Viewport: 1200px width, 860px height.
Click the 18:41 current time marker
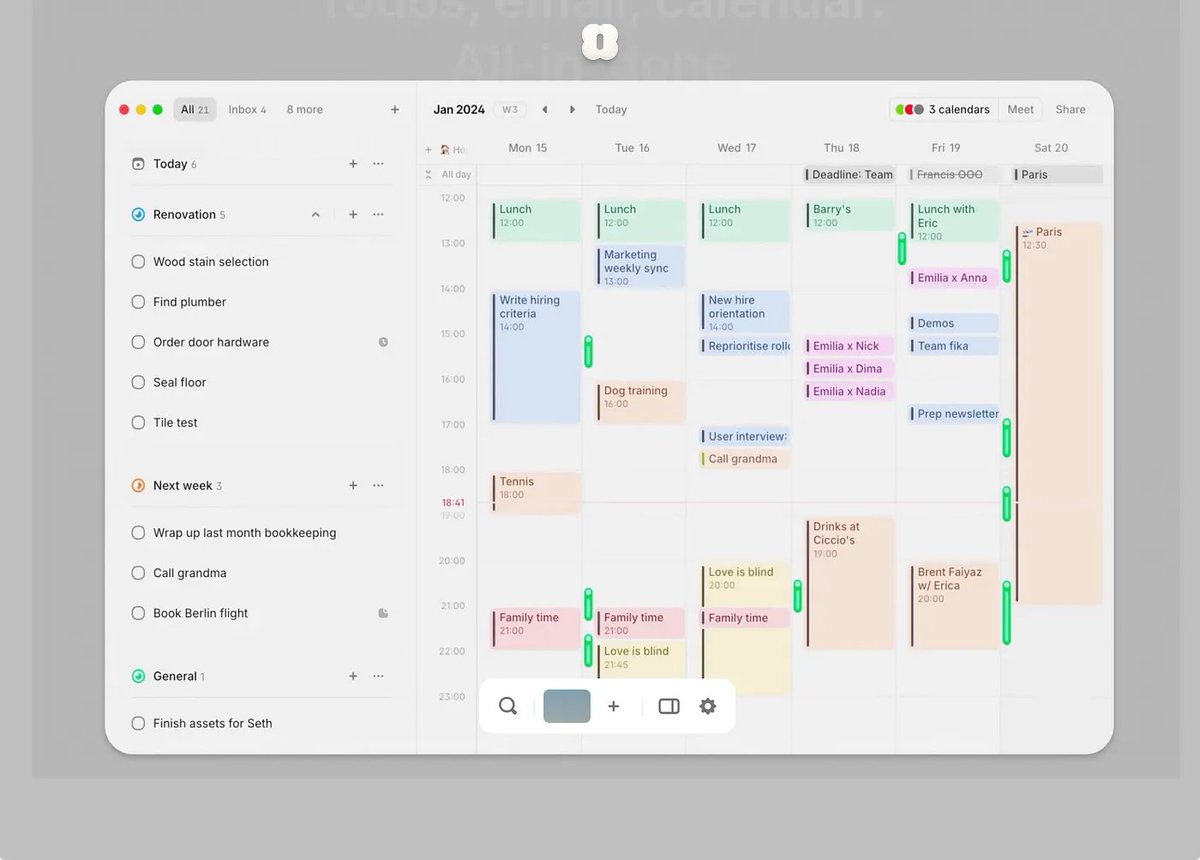[453, 503]
